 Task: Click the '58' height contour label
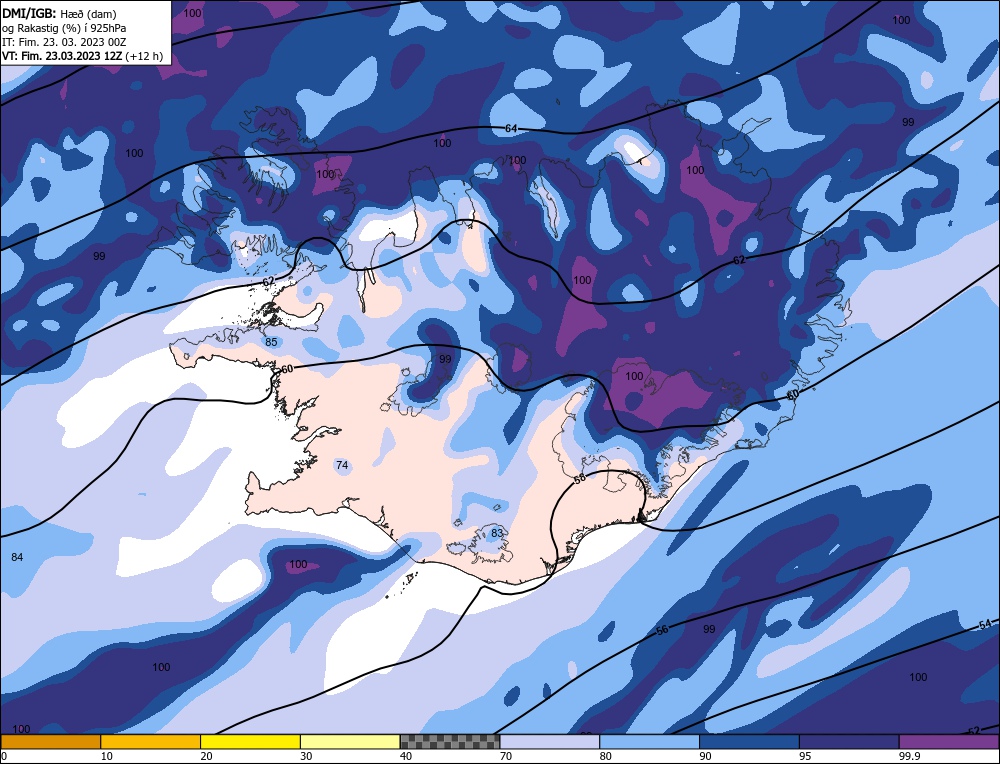[580, 479]
